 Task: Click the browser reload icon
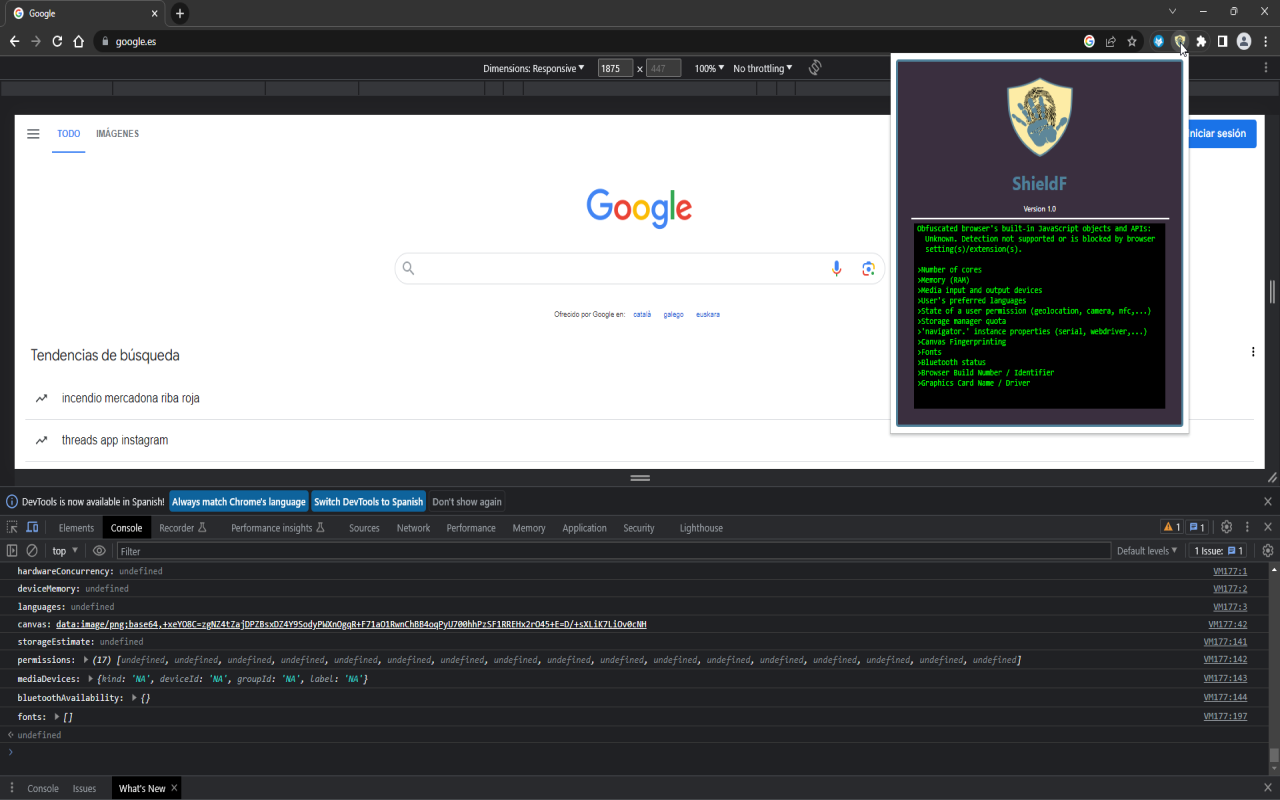[57, 41]
